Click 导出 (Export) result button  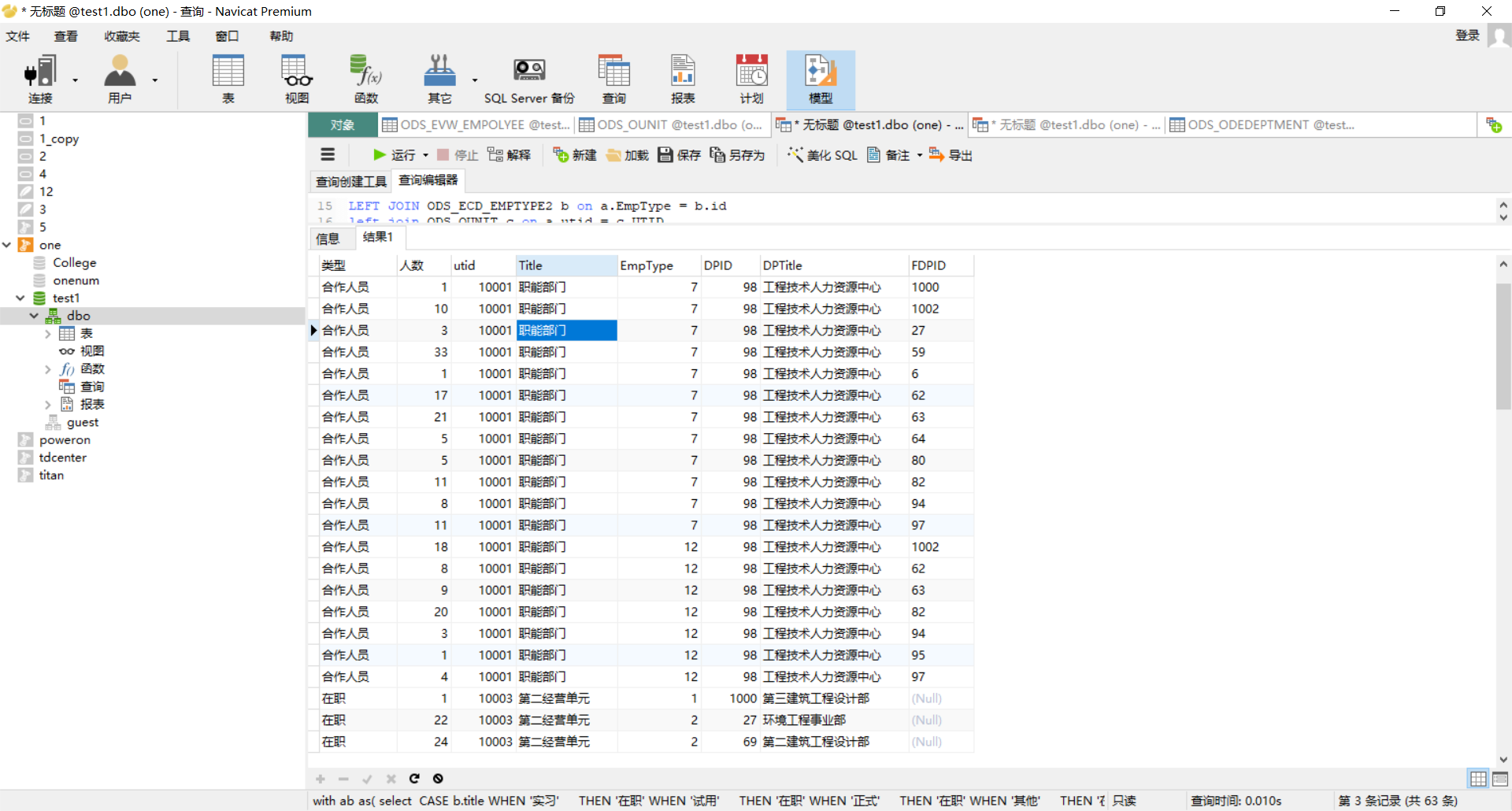[951, 155]
